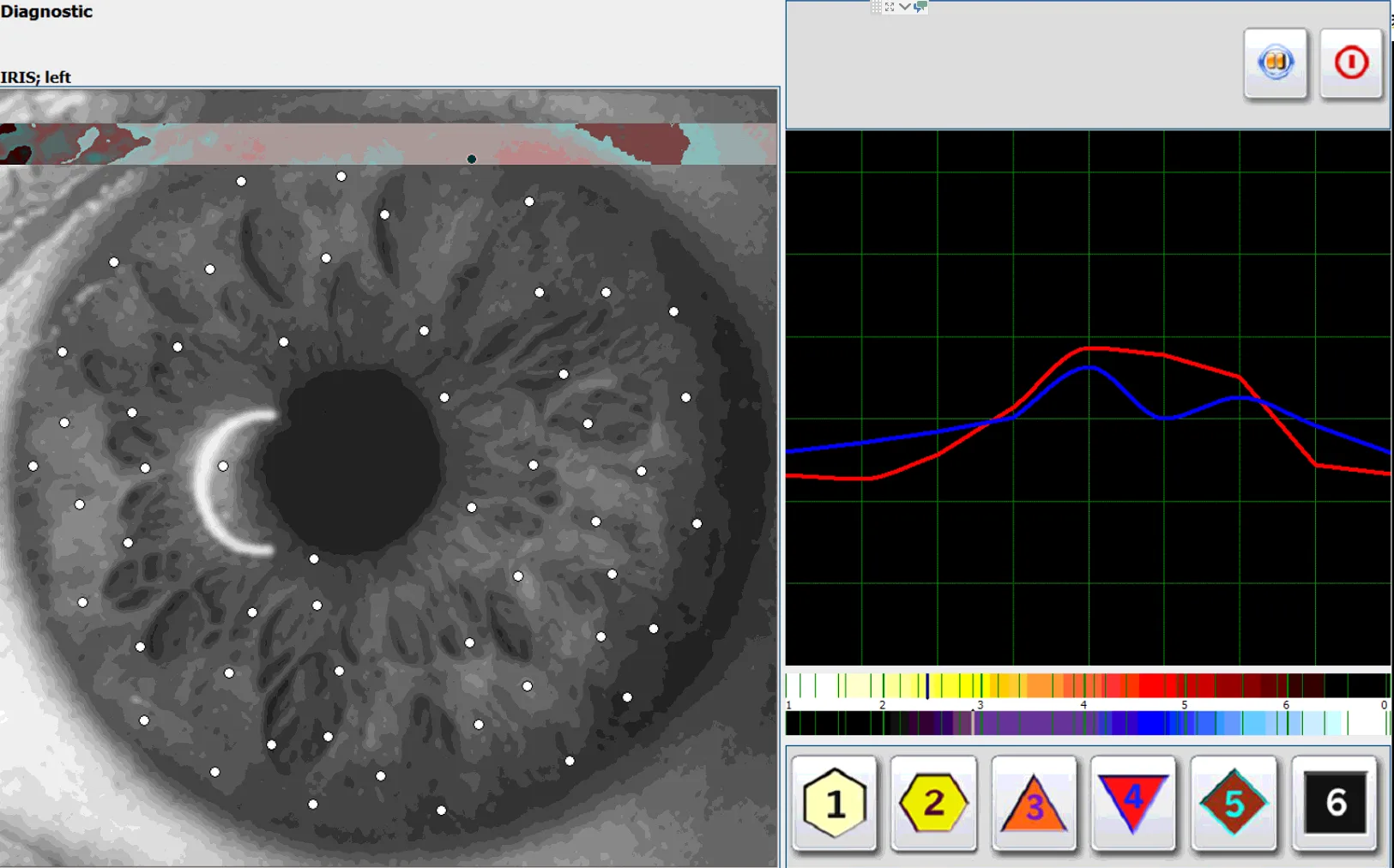The height and width of the screenshot is (868, 1394).
Task: Click the blue marker on yellow-red color scale
Action: (926, 686)
